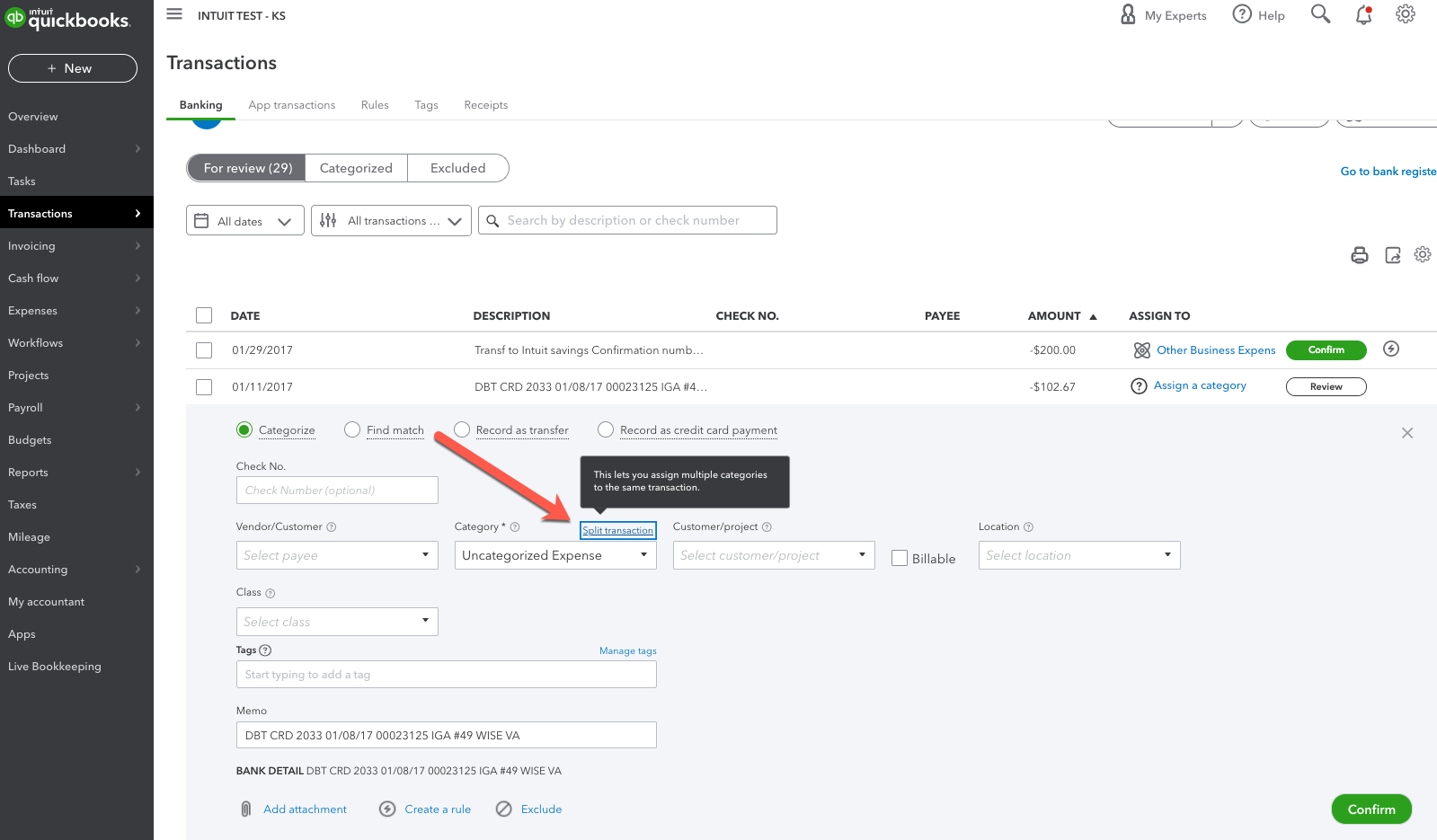
Task: Click the Split transaction link
Action: (618, 530)
